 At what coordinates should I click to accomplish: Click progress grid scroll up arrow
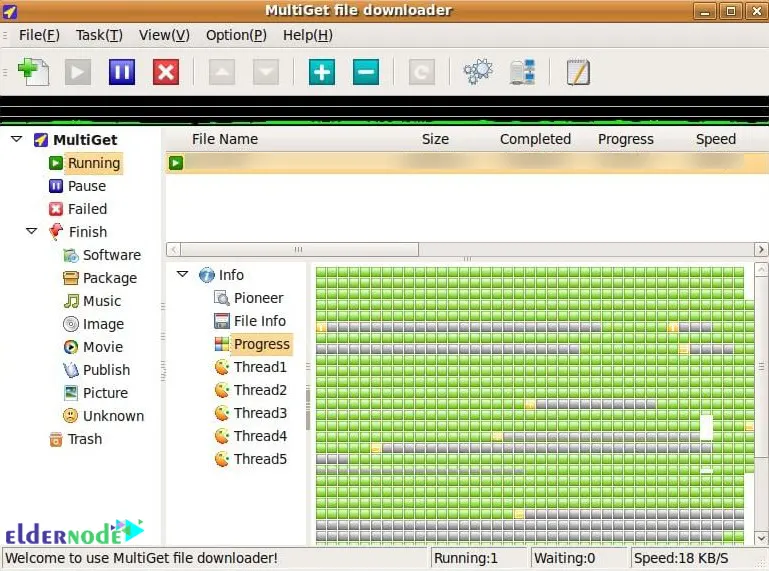click(x=761, y=269)
